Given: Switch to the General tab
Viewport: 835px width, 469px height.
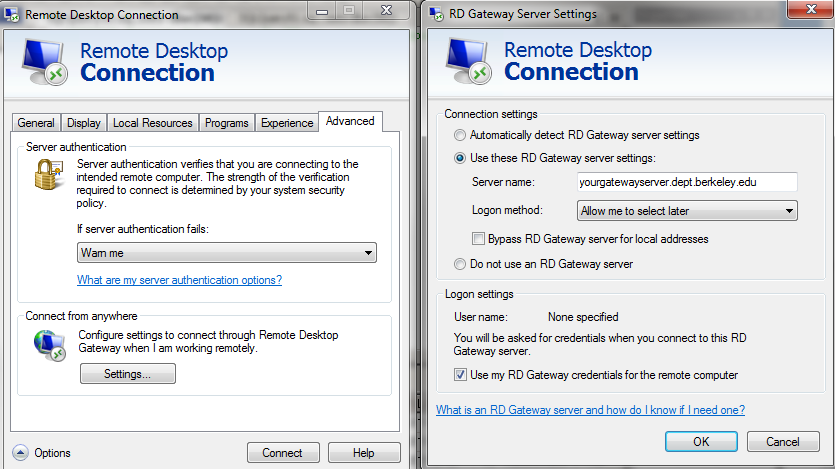Looking at the screenshot, I should 36,123.
